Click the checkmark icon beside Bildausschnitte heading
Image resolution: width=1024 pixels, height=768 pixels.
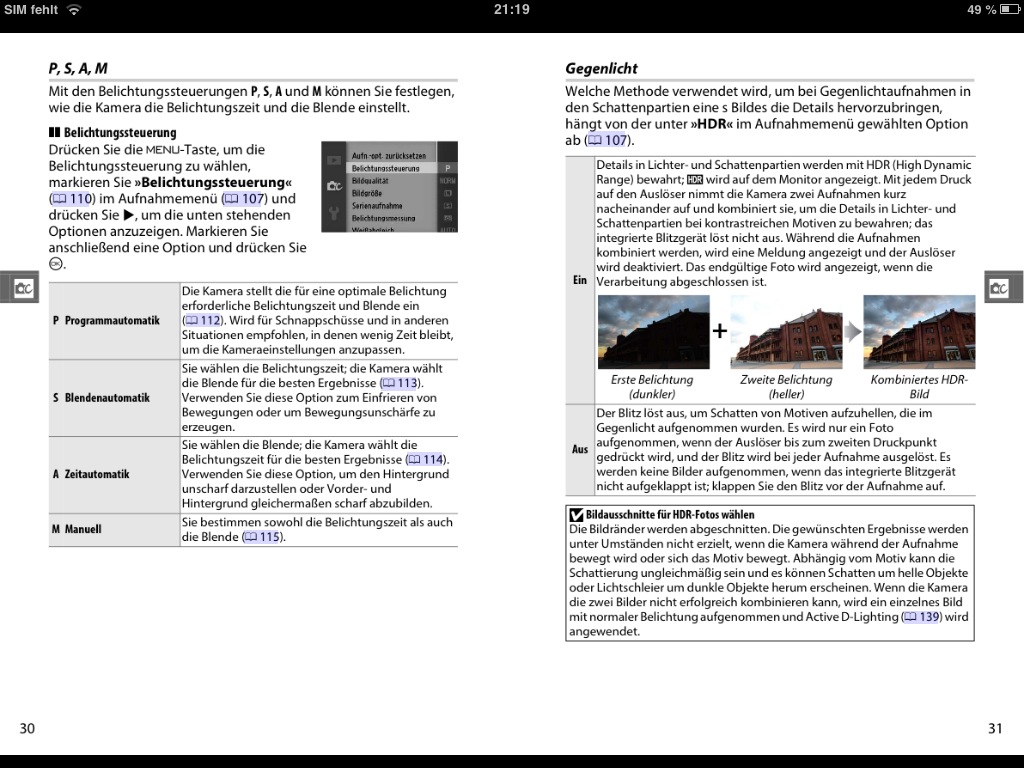tap(576, 515)
